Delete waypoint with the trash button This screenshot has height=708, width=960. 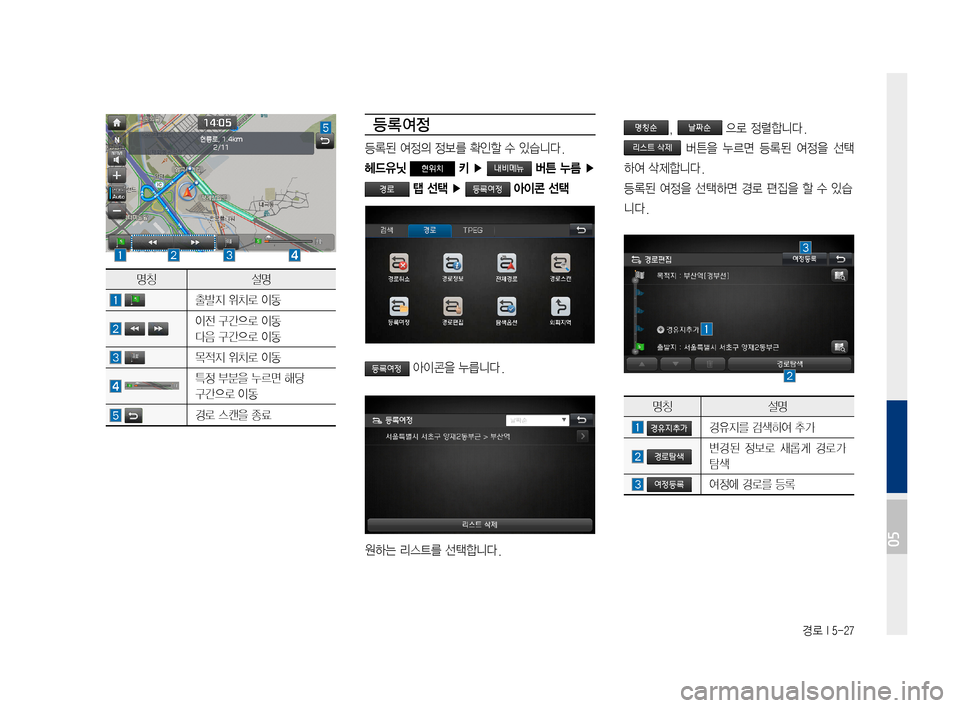[710, 364]
